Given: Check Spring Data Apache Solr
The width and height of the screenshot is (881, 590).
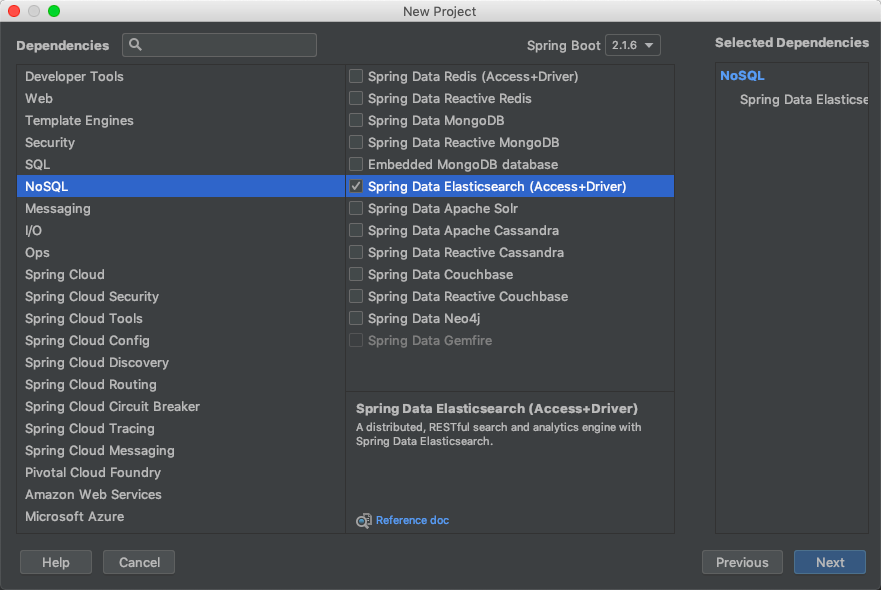Looking at the screenshot, I should pos(356,208).
